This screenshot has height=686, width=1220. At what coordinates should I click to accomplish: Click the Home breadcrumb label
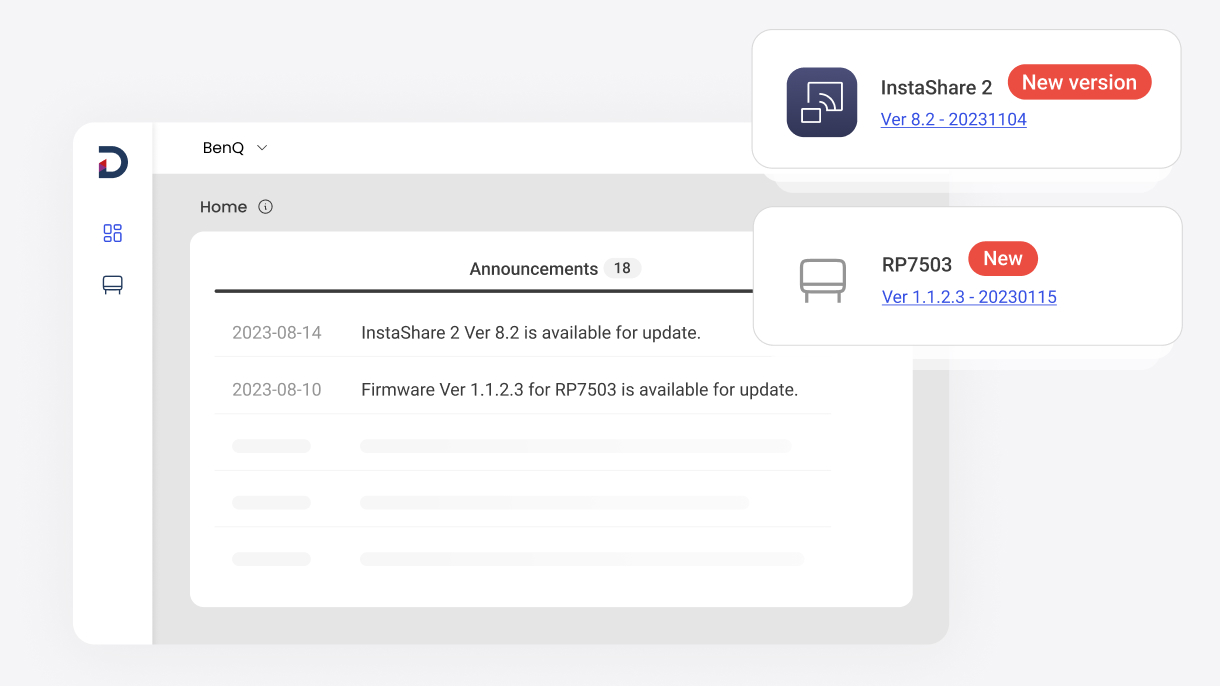[x=223, y=207]
